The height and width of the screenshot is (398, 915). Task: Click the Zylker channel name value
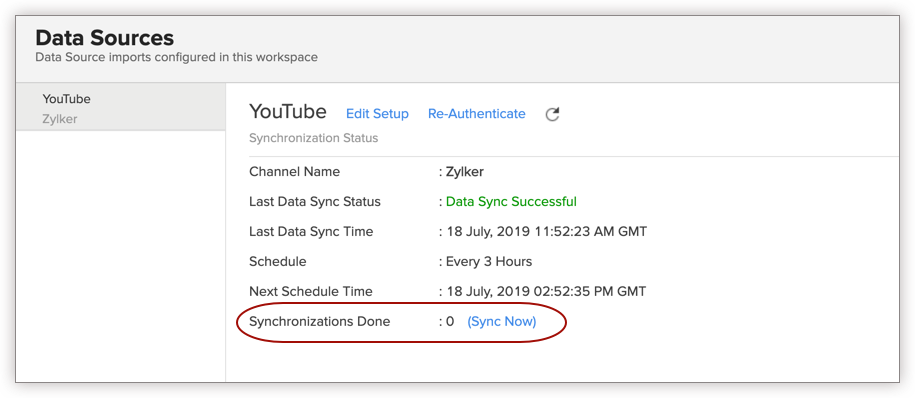point(465,172)
